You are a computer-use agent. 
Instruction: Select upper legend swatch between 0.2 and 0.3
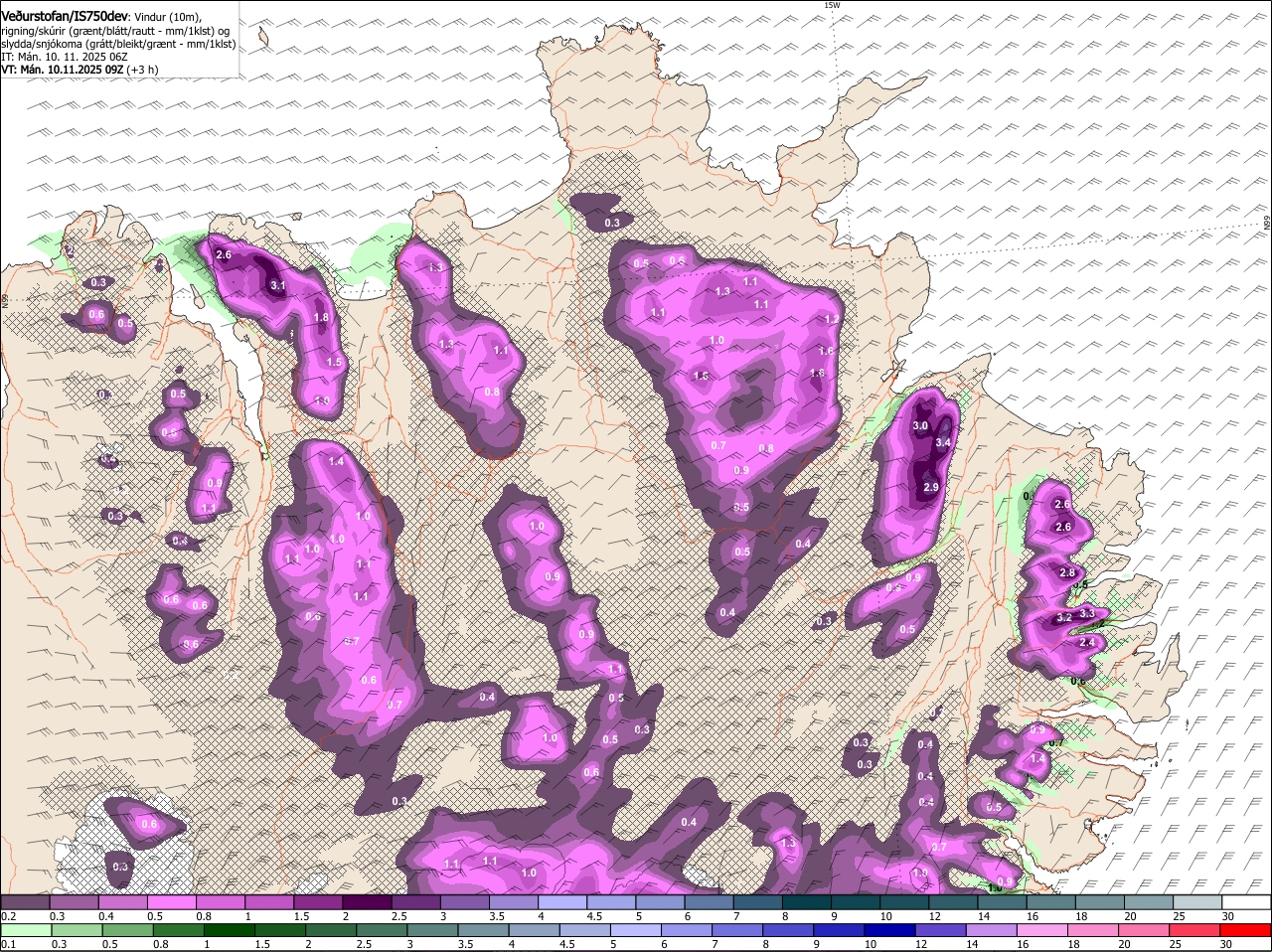(x=25, y=901)
